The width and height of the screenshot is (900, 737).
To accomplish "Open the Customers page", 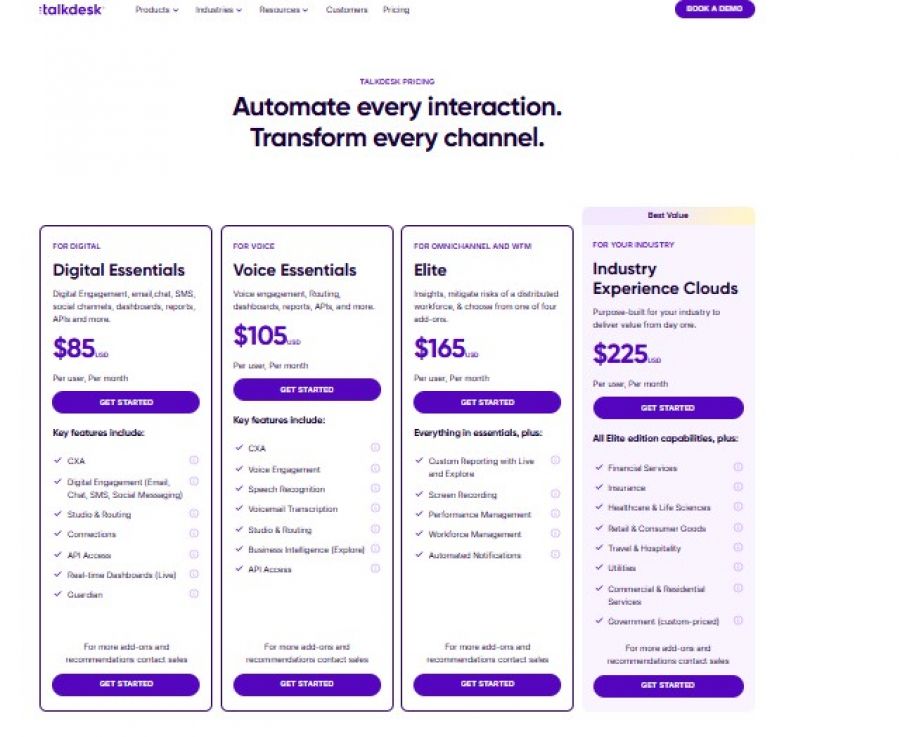I will (346, 10).
